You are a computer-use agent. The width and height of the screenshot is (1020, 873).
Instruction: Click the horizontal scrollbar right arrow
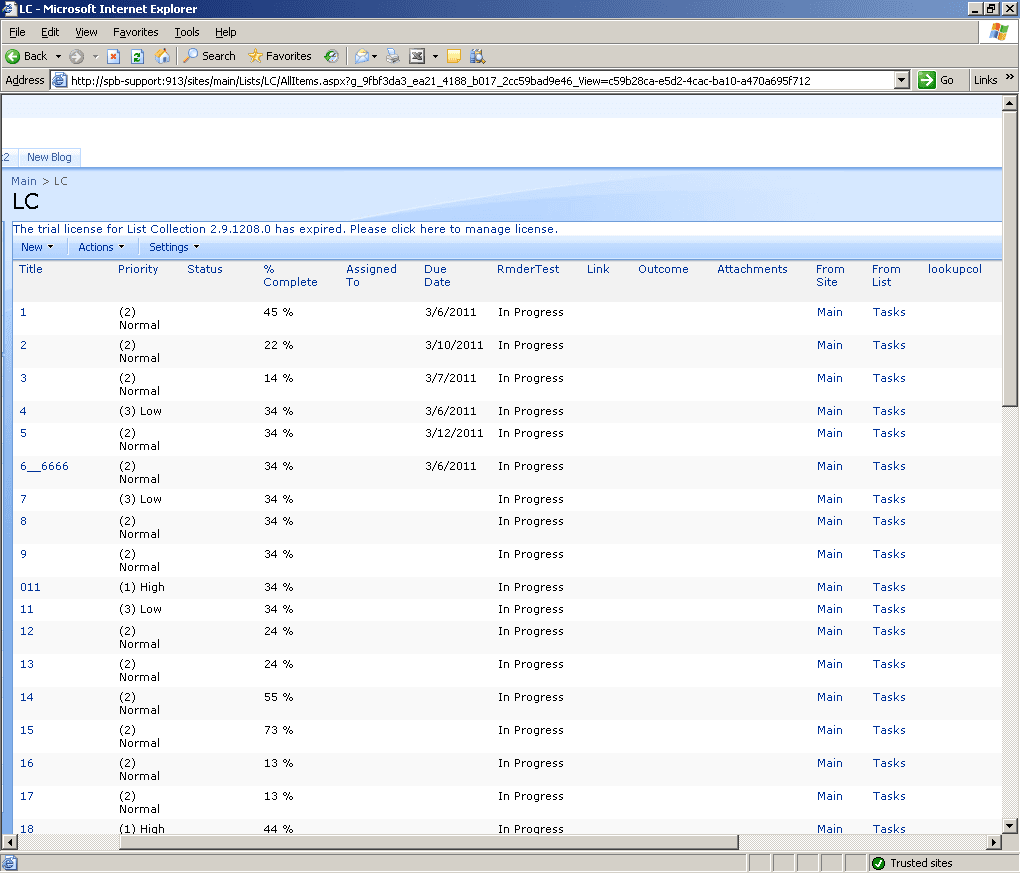coord(993,842)
